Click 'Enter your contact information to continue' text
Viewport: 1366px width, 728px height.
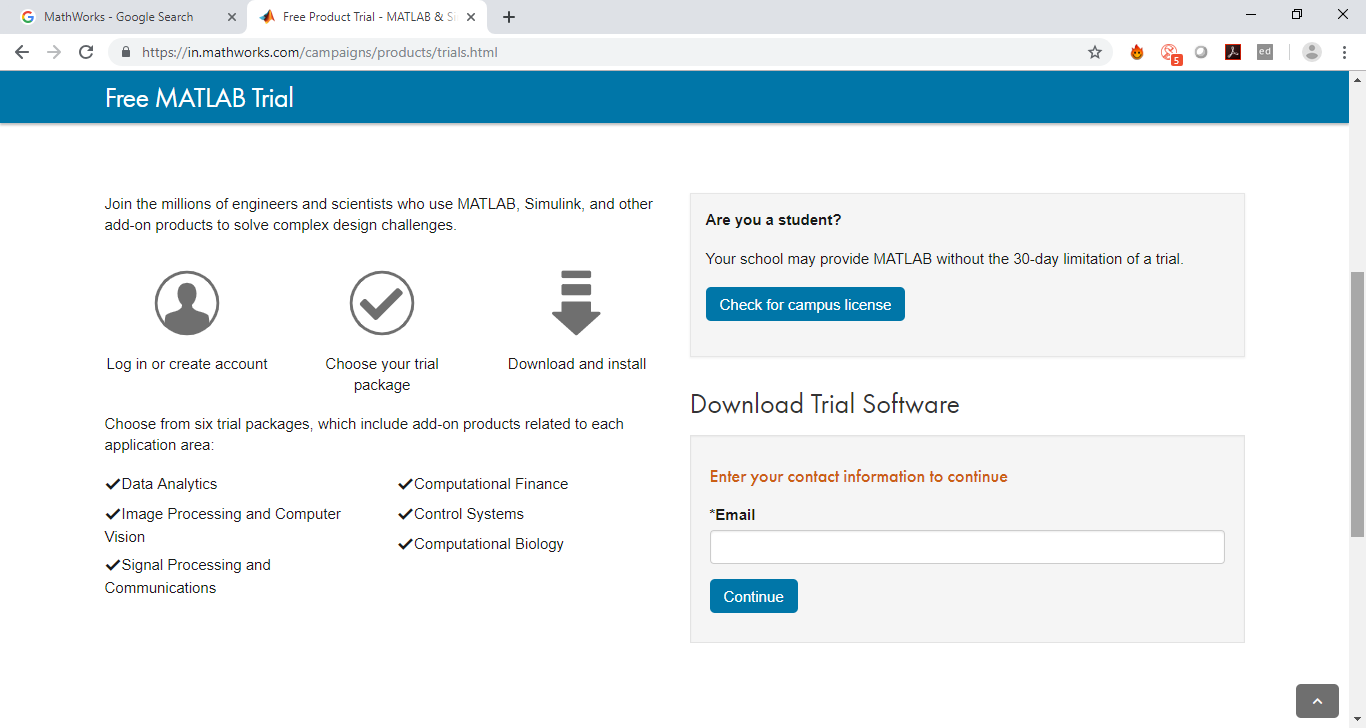click(x=859, y=476)
